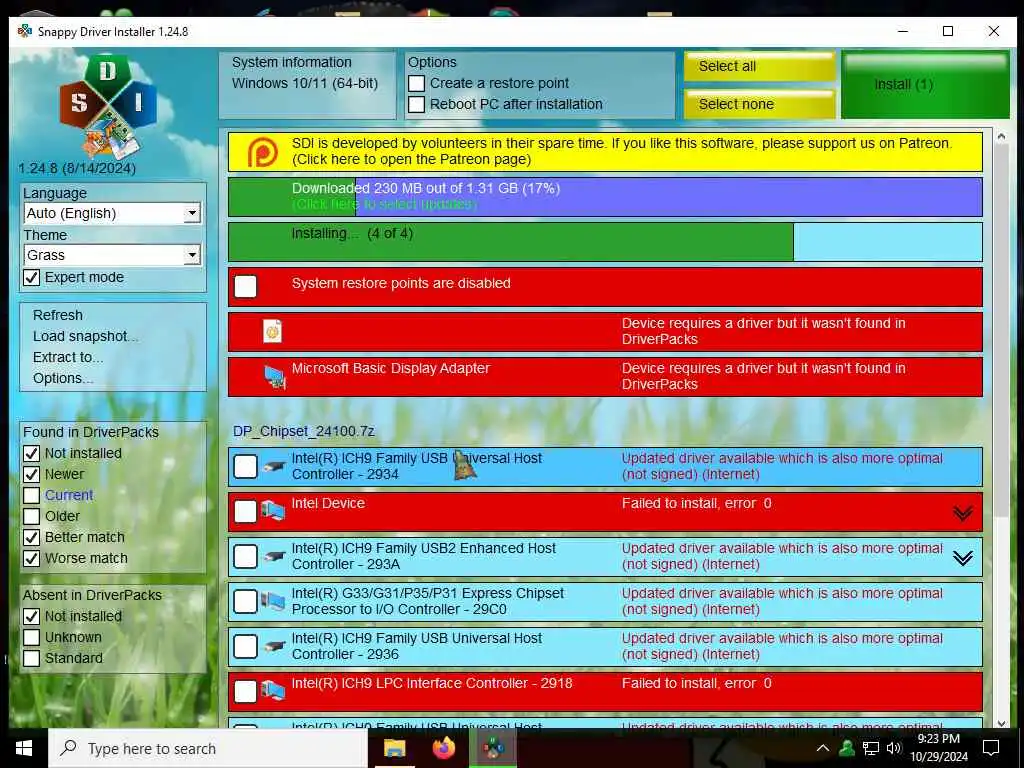This screenshot has height=768, width=1024.
Task: Click System information panel
Action: coord(308,85)
